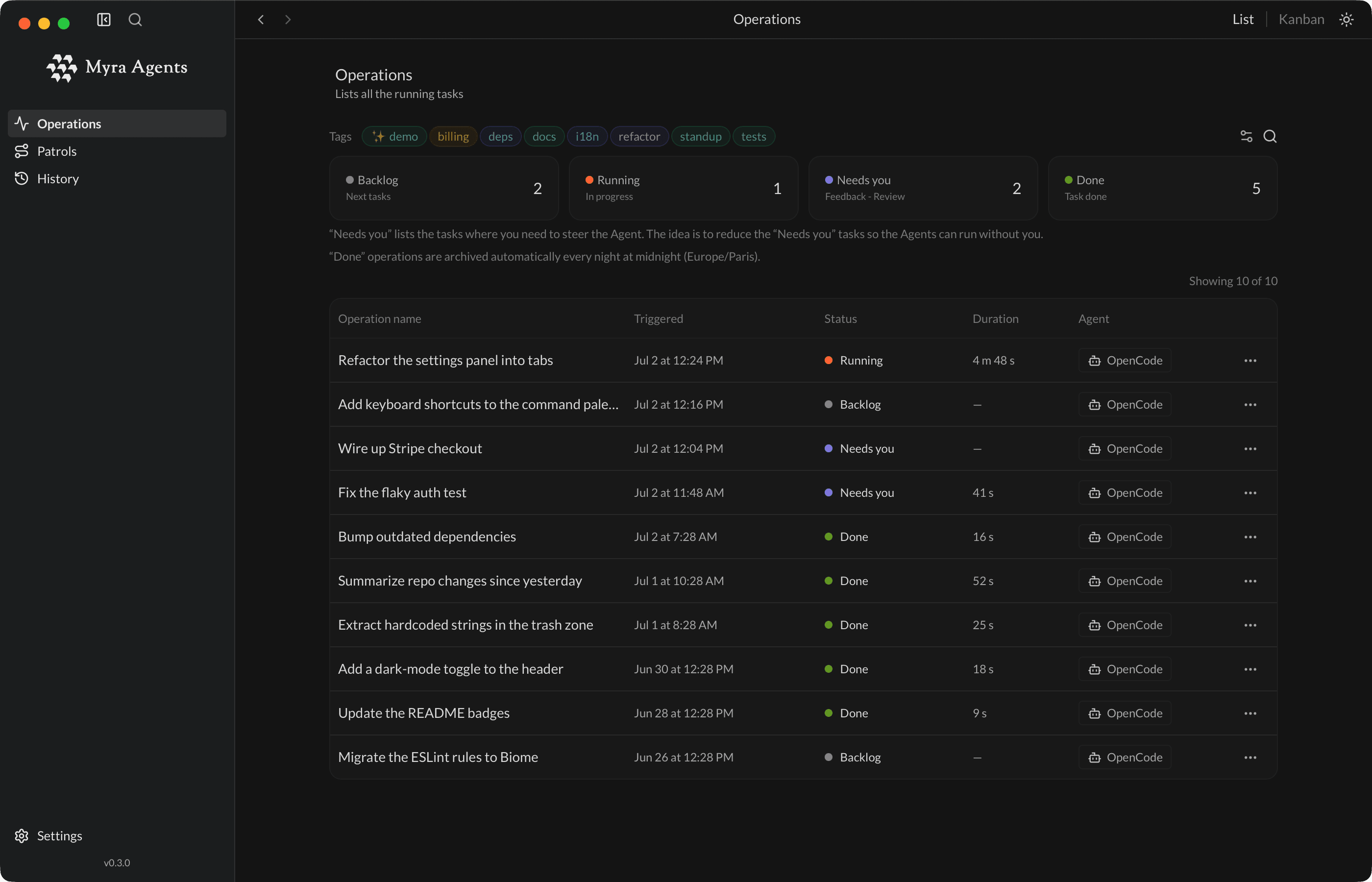The width and height of the screenshot is (1372, 882).
Task: Open 'Wire up Stripe checkout' operation
Action: click(x=410, y=448)
